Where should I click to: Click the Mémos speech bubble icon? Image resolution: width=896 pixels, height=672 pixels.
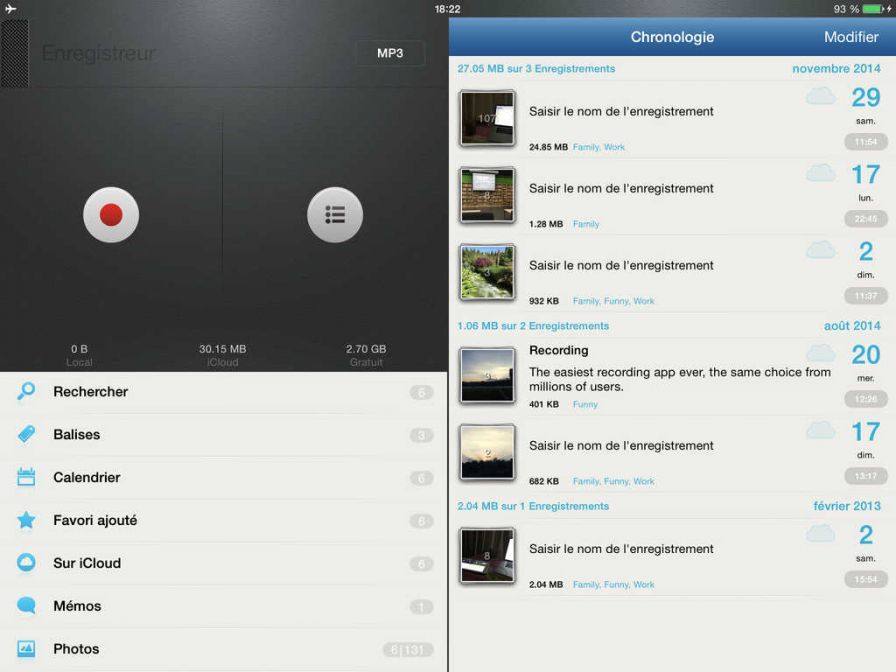tap(26, 606)
